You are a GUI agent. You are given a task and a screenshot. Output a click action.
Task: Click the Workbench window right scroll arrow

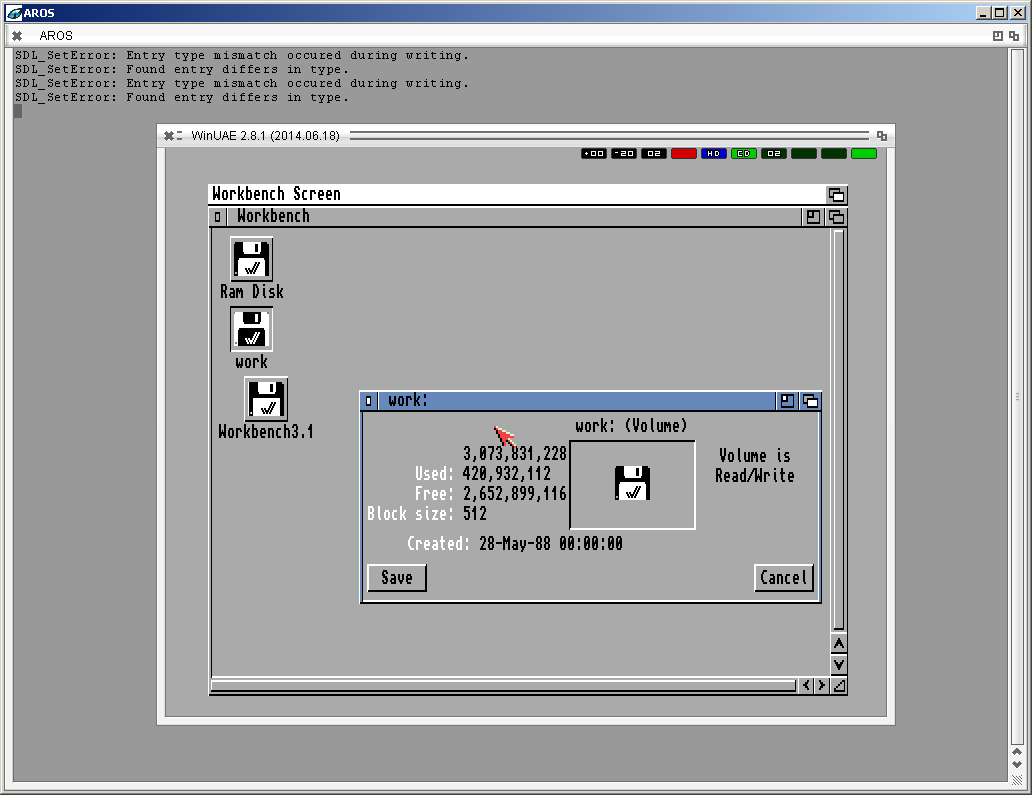tap(821, 686)
